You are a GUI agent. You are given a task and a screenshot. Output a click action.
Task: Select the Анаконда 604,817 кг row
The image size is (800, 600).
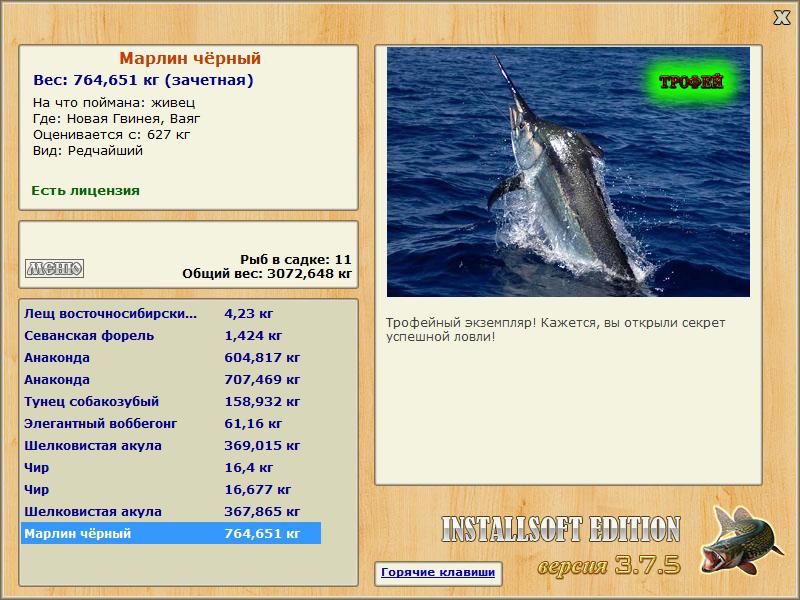(171, 358)
